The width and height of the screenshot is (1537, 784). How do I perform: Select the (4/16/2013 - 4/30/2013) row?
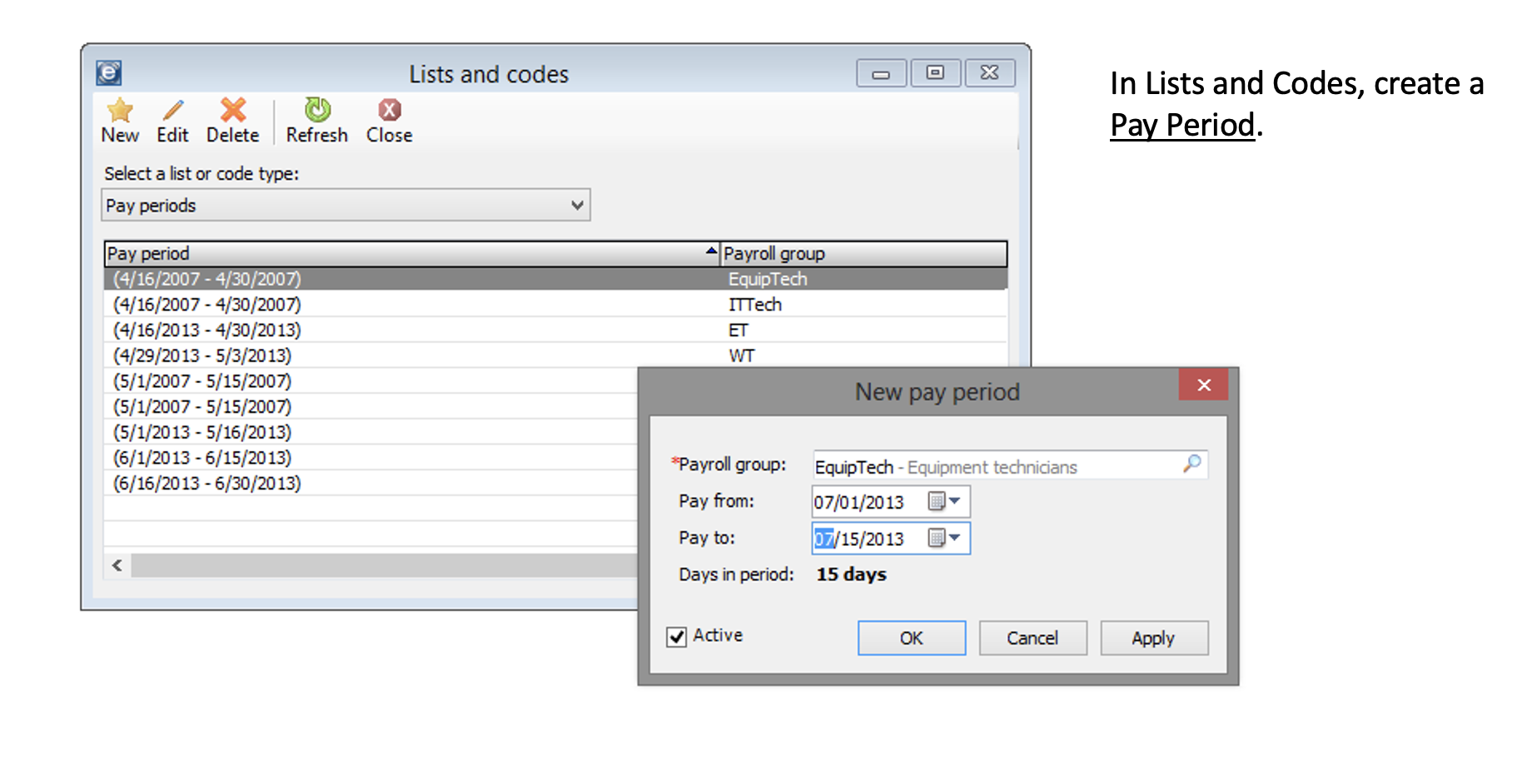[x=555, y=330]
